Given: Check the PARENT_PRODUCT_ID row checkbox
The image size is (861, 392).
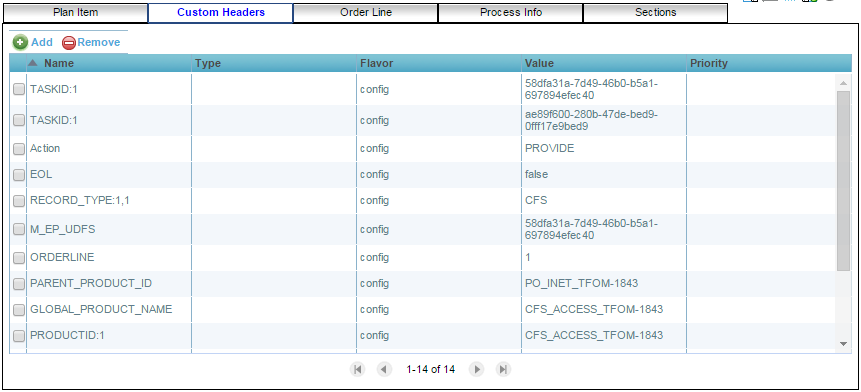Looking at the screenshot, I should (x=19, y=284).
